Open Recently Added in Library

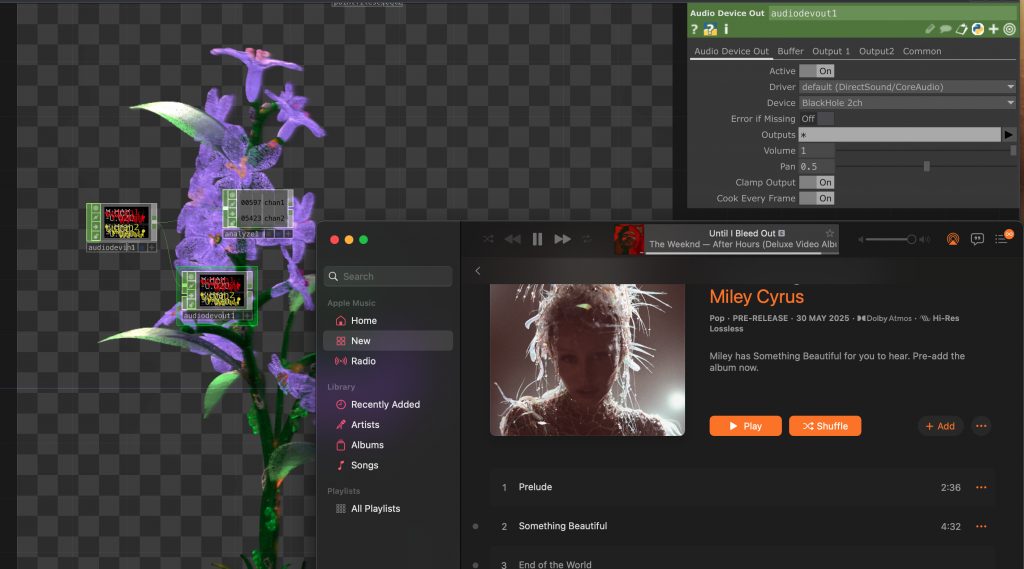(388, 405)
